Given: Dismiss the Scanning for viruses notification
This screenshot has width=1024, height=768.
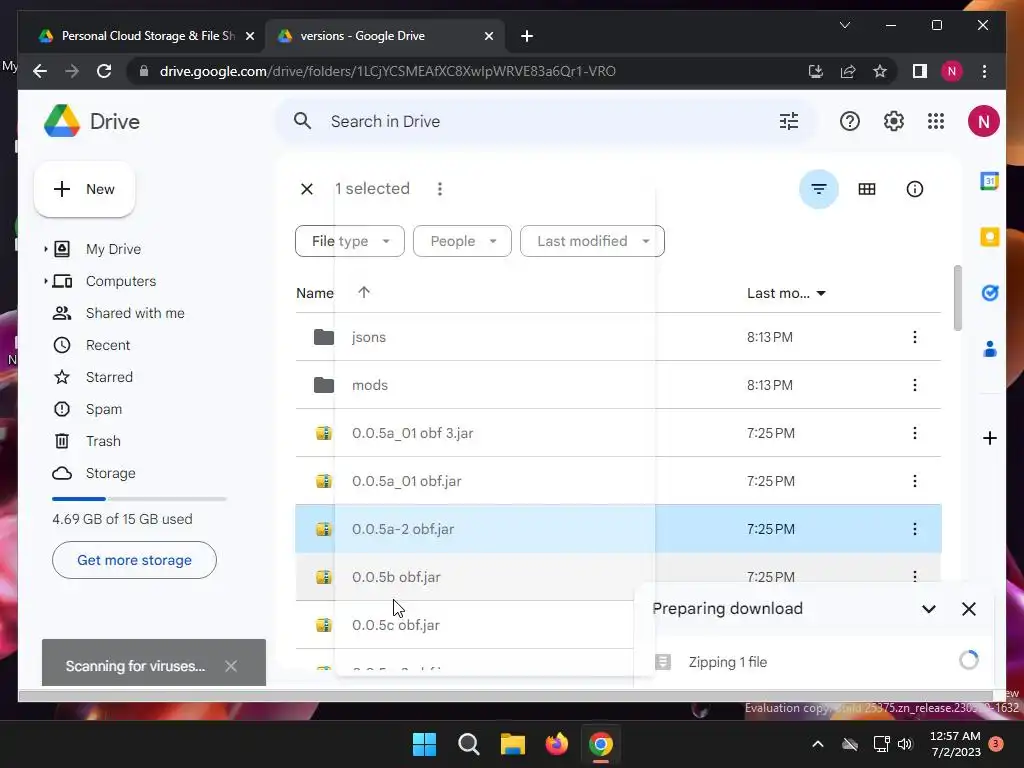Looking at the screenshot, I should coord(231,666).
